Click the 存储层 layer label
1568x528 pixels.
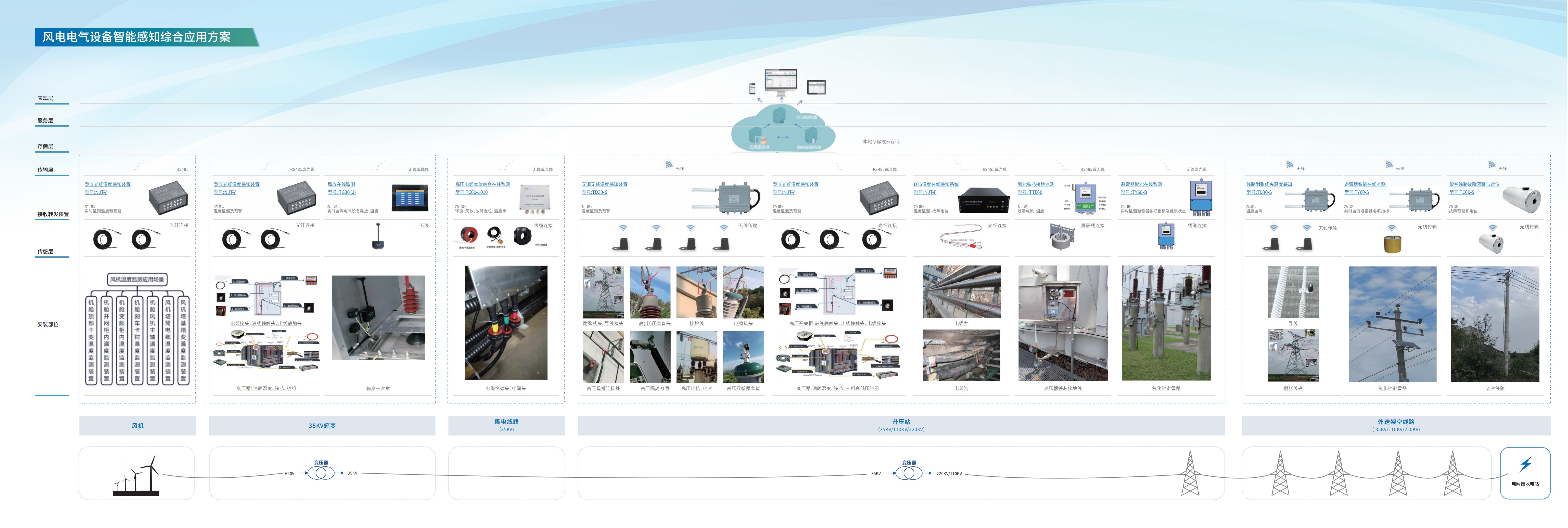coord(45,146)
